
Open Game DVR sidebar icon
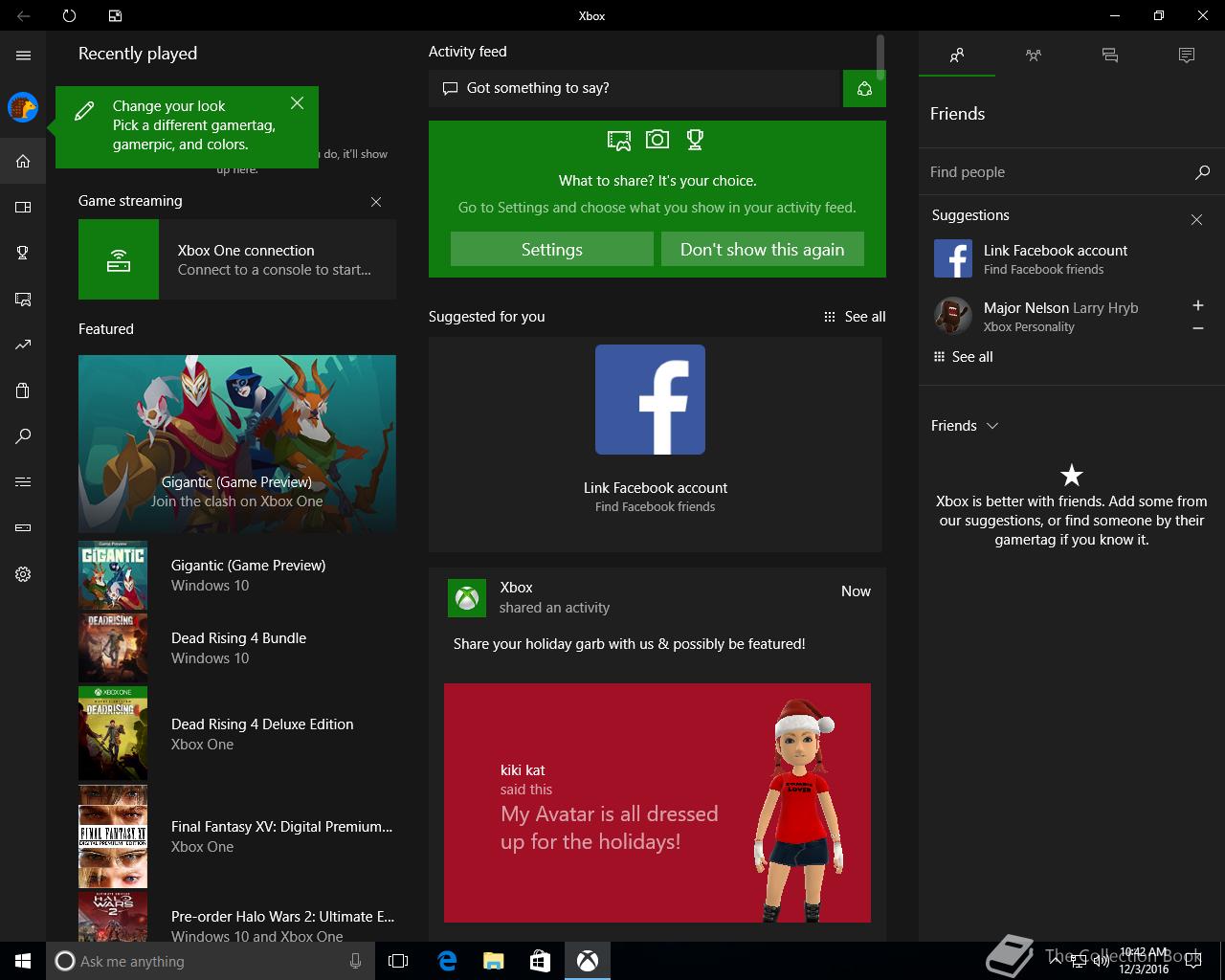23,299
